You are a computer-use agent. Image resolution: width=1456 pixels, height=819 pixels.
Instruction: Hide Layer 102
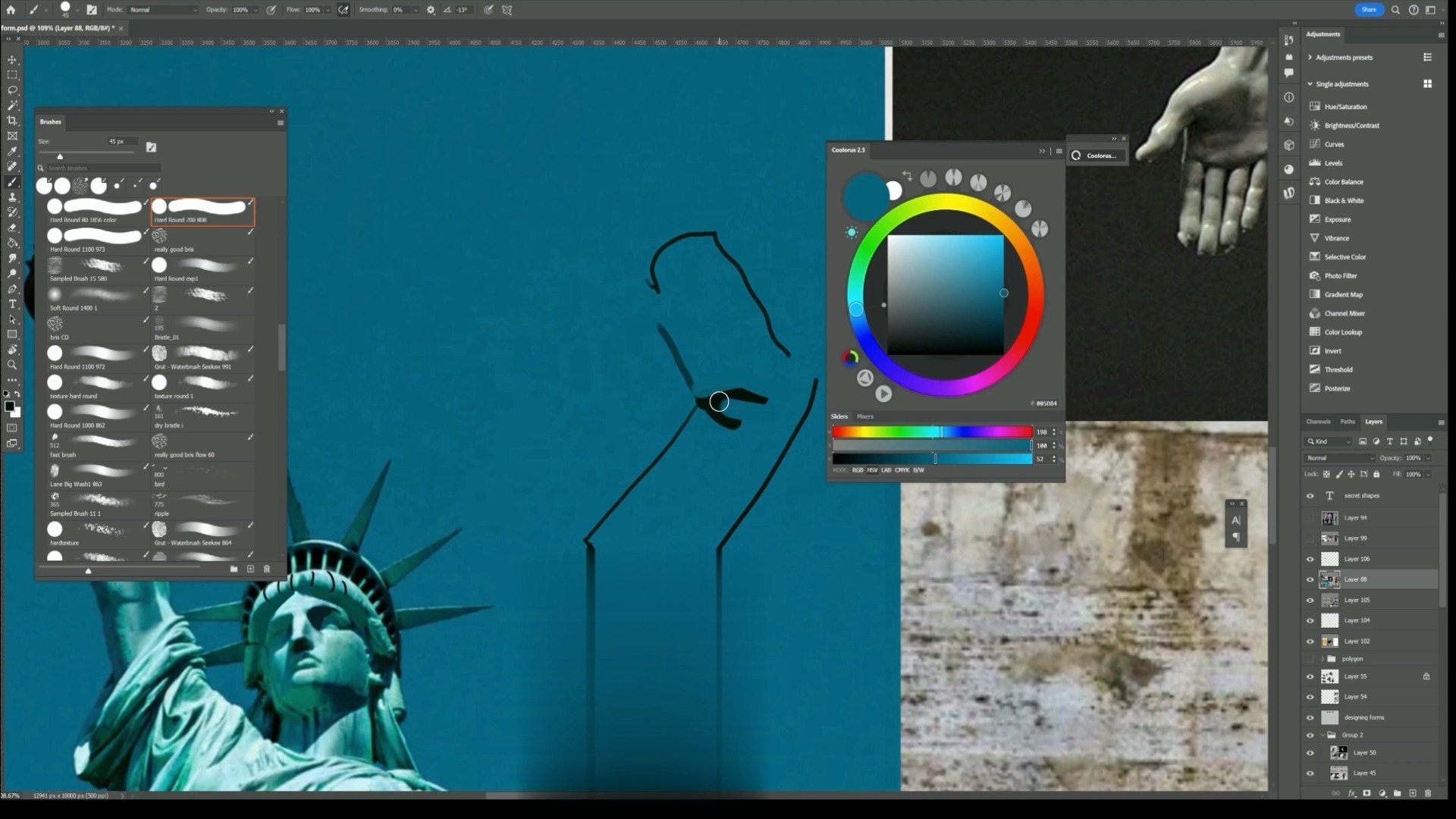1310,641
